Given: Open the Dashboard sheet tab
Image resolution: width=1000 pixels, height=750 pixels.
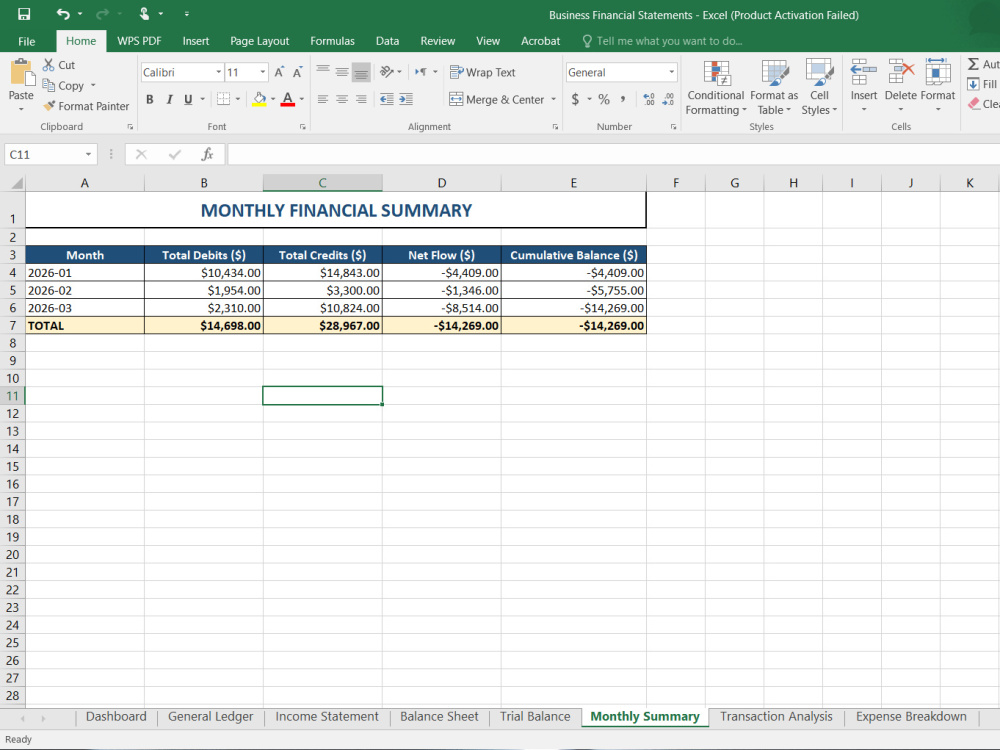Looking at the screenshot, I should (x=116, y=716).
